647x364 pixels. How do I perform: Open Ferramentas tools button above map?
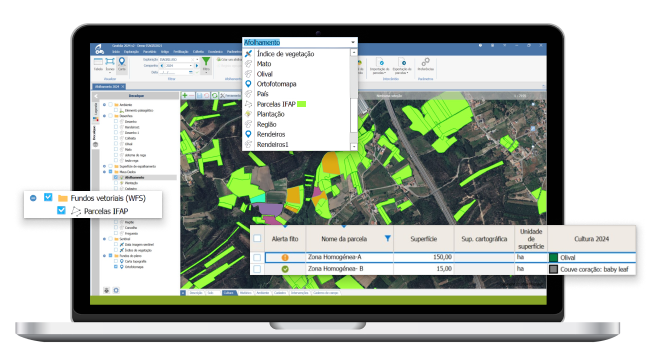pyautogui.click(x=230, y=95)
